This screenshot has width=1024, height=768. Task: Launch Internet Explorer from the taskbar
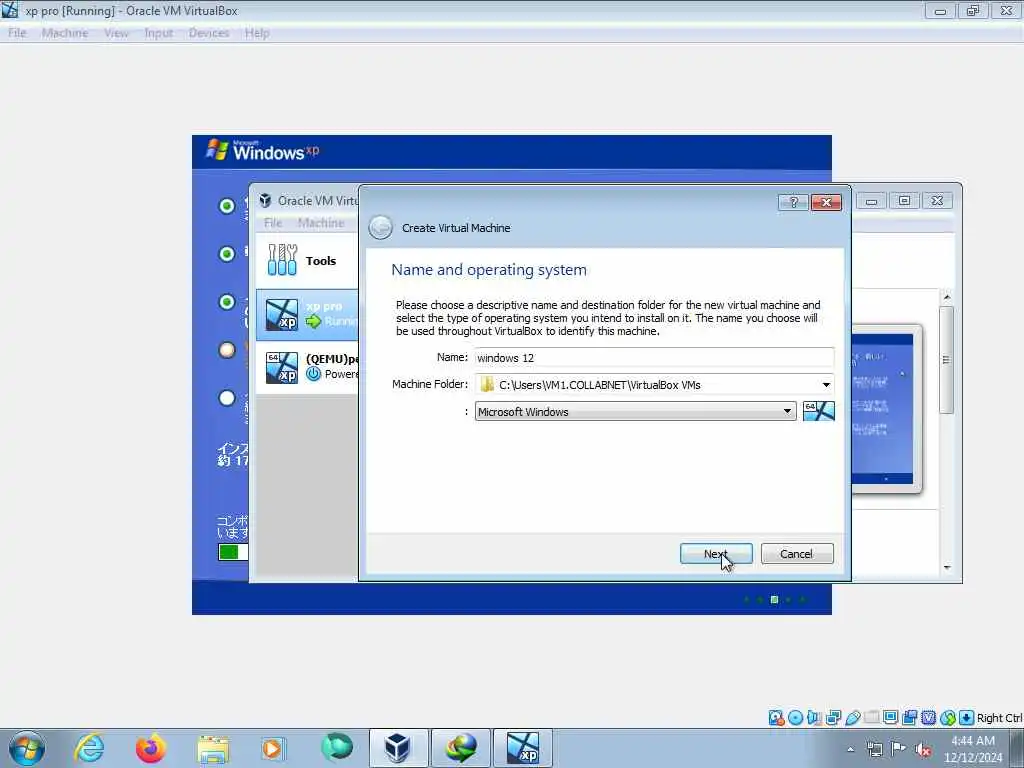(89, 748)
